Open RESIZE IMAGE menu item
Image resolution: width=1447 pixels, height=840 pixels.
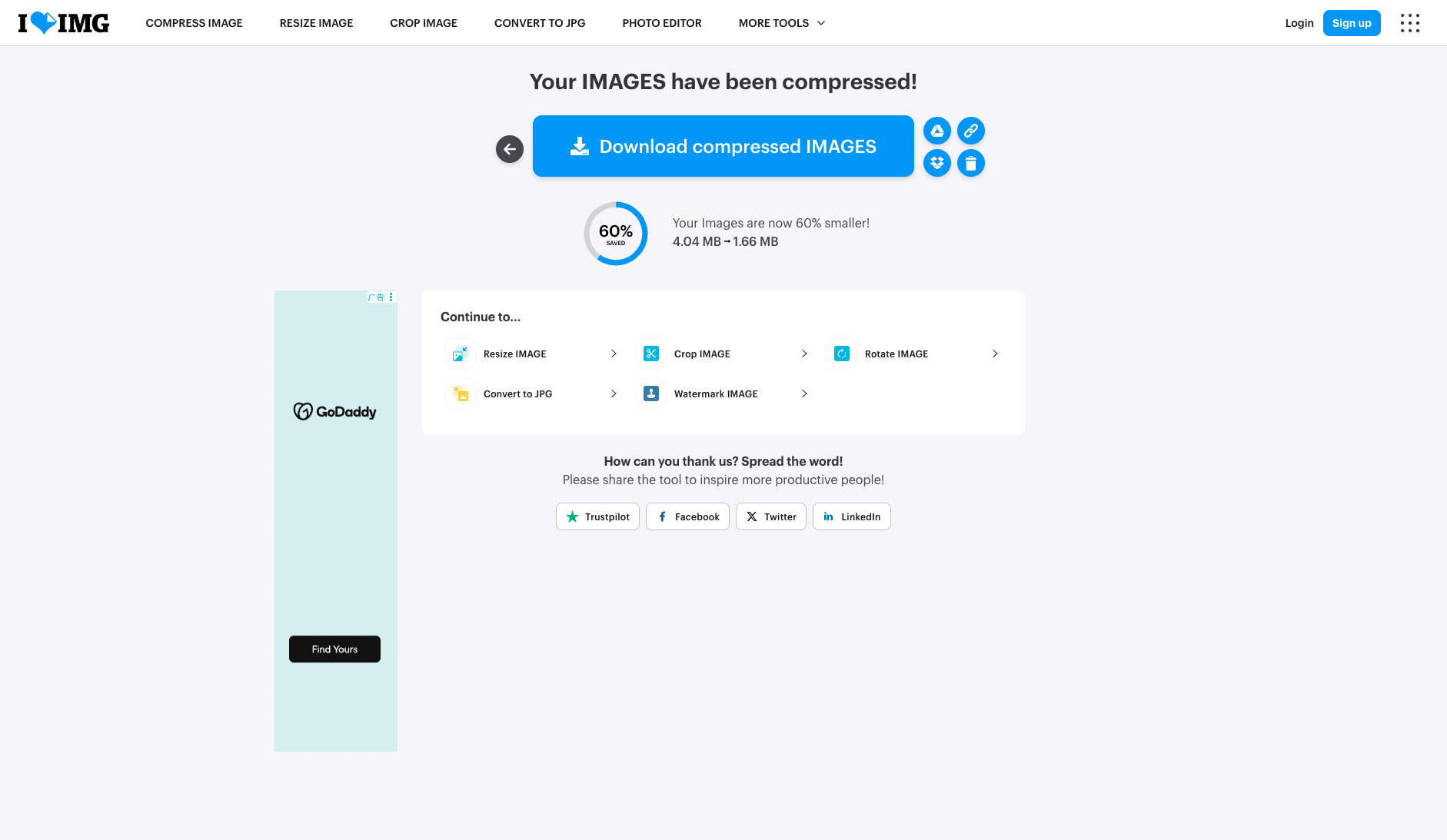tap(316, 23)
